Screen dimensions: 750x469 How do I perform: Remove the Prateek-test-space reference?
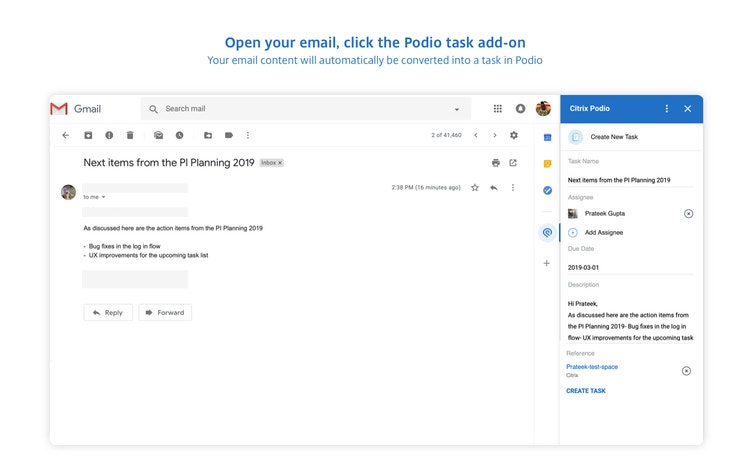686,371
